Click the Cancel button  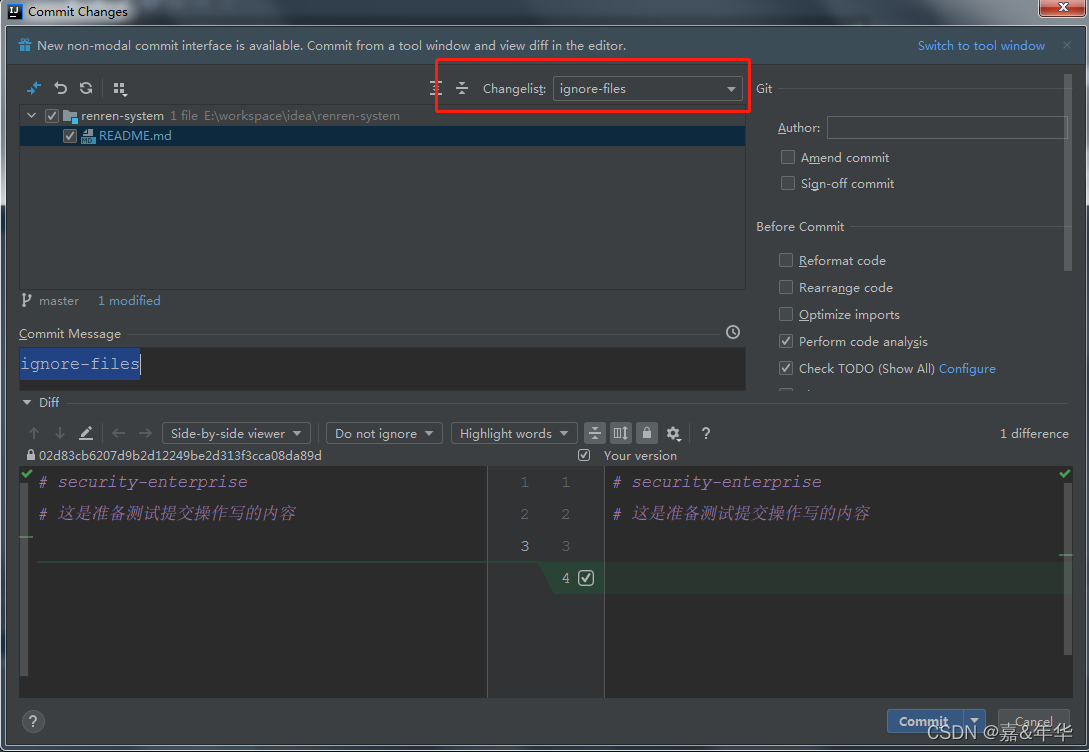[1033, 721]
